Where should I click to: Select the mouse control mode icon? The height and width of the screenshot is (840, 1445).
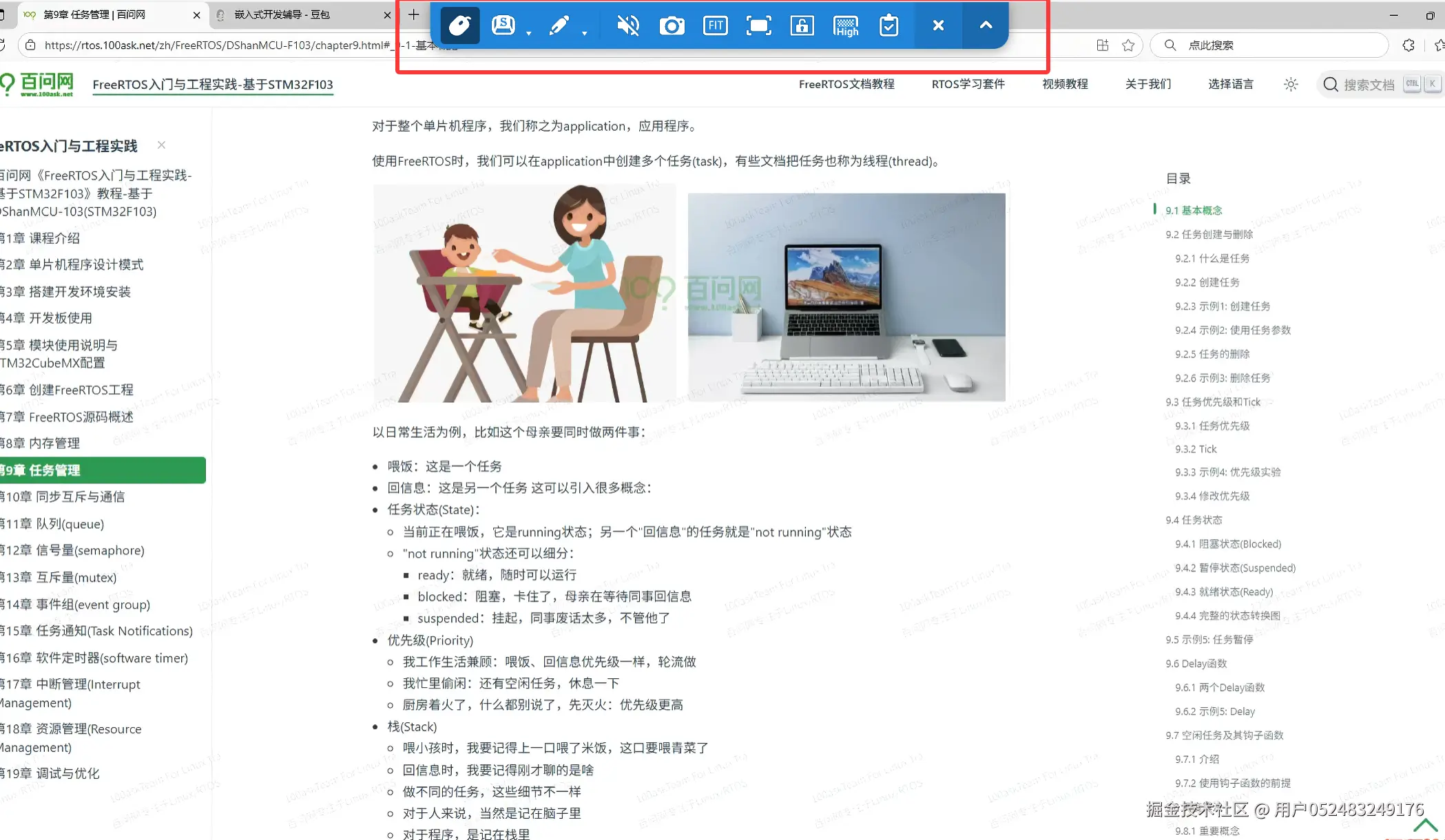459,26
